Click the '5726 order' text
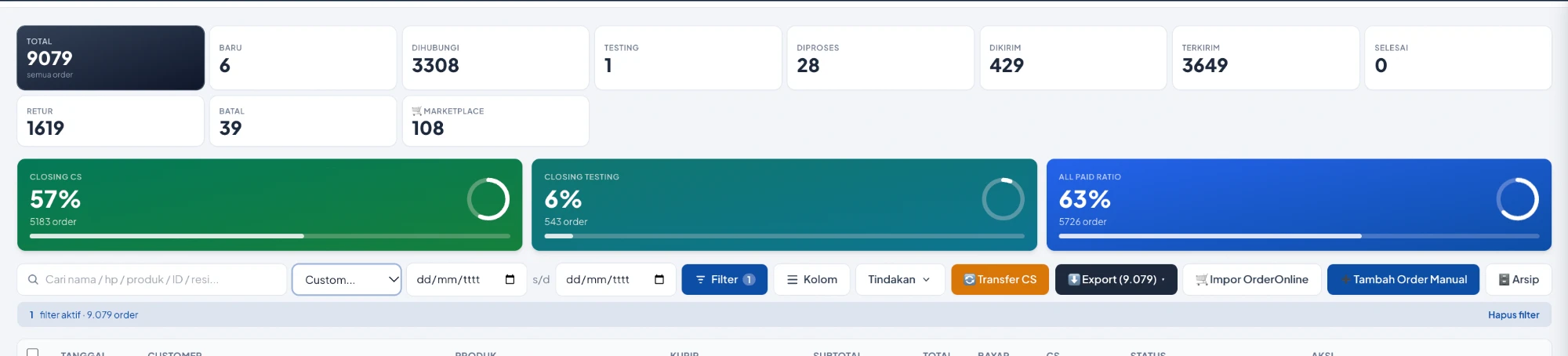This screenshot has width=1568, height=356. (x=1083, y=222)
